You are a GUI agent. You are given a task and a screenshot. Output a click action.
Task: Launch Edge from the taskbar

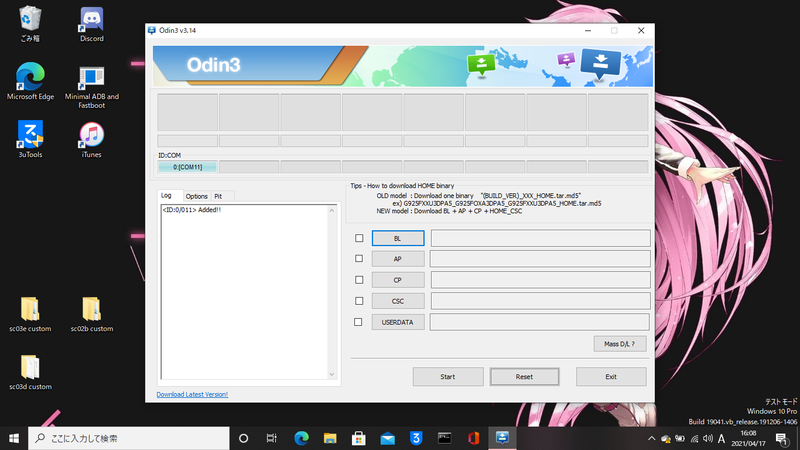click(x=301, y=438)
